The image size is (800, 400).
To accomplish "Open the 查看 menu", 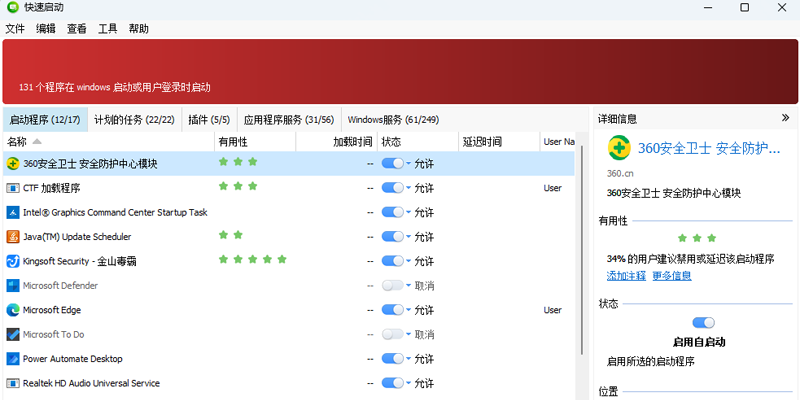I will click(77, 29).
